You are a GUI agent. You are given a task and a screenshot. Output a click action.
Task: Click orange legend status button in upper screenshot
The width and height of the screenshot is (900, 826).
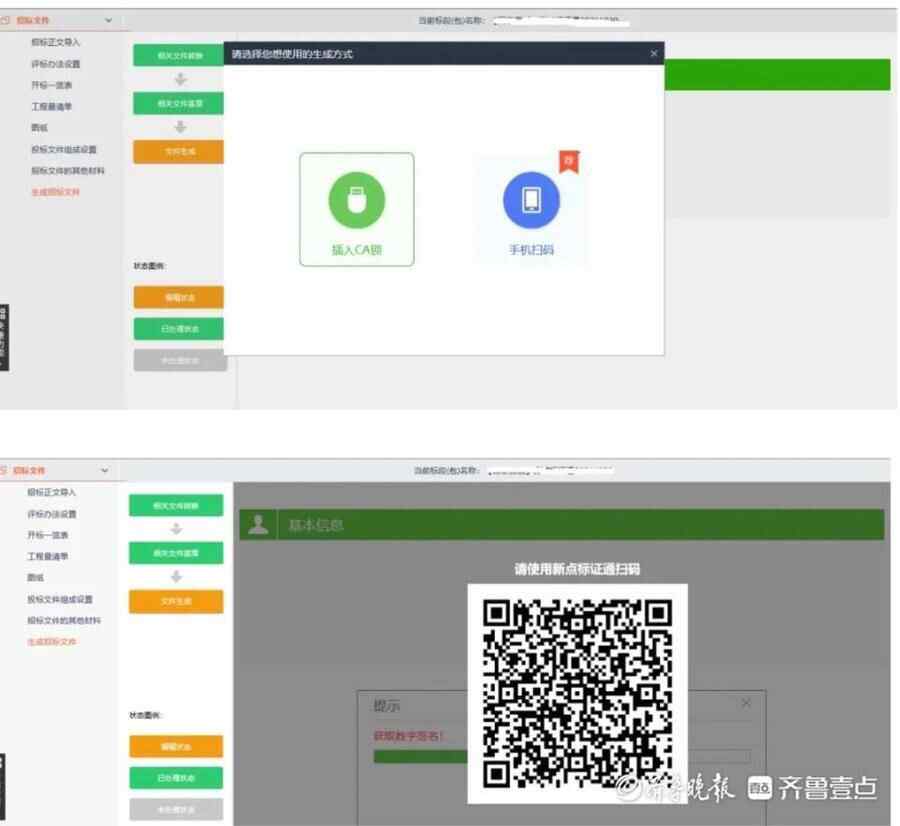tap(179, 297)
